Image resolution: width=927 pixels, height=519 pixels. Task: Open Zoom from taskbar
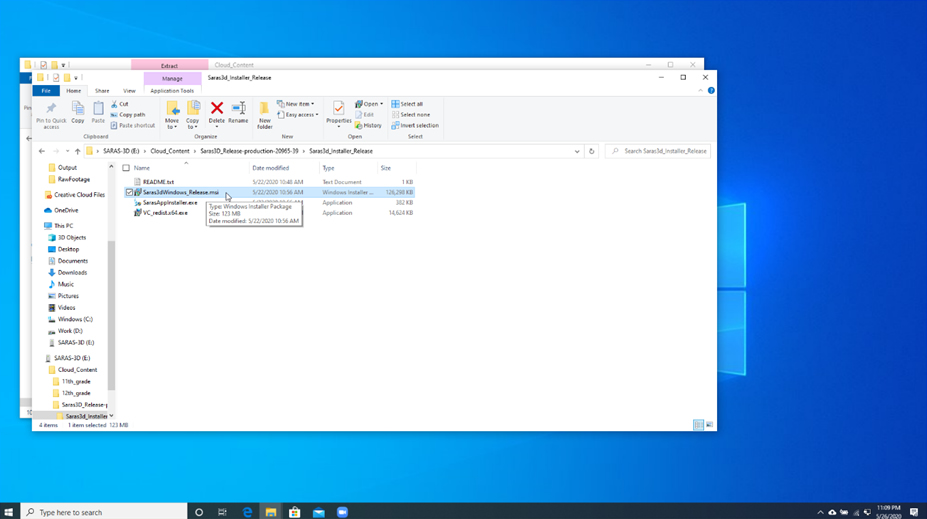(x=342, y=512)
